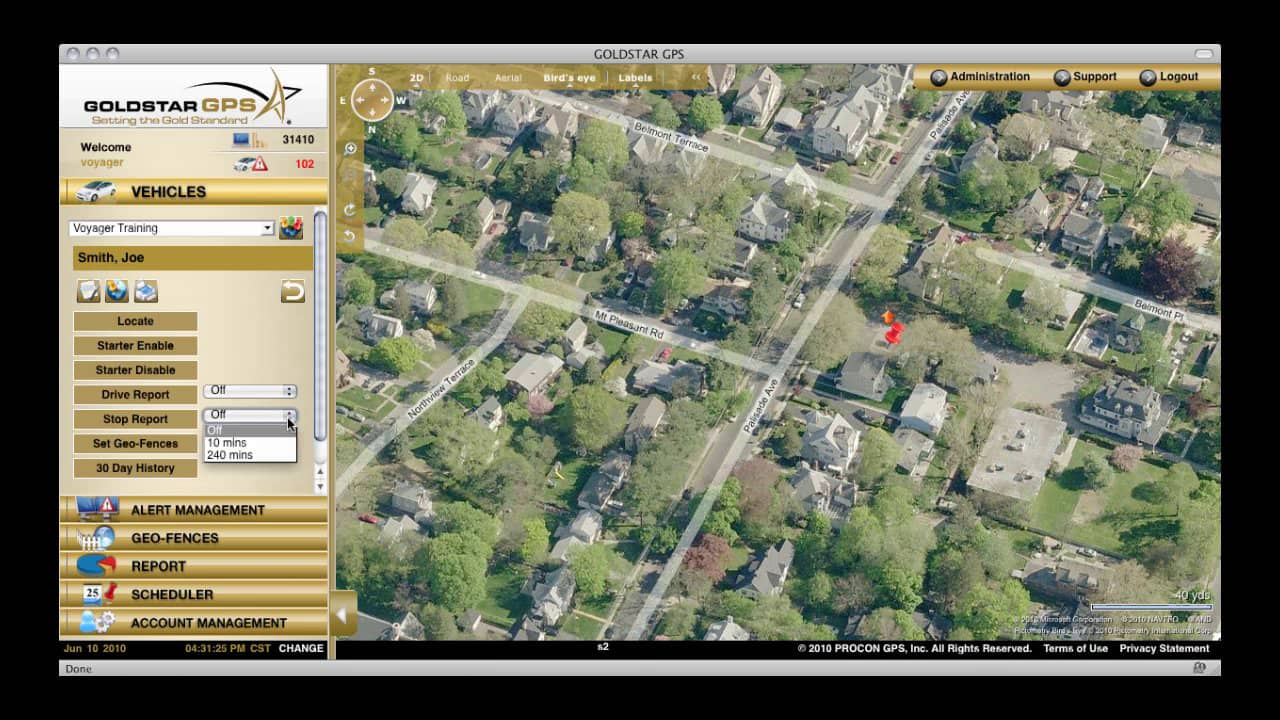Viewport: 1280px width, 720px height.
Task: Click the printer icon under Smith, Joe
Action: pyautogui.click(x=146, y=291)
